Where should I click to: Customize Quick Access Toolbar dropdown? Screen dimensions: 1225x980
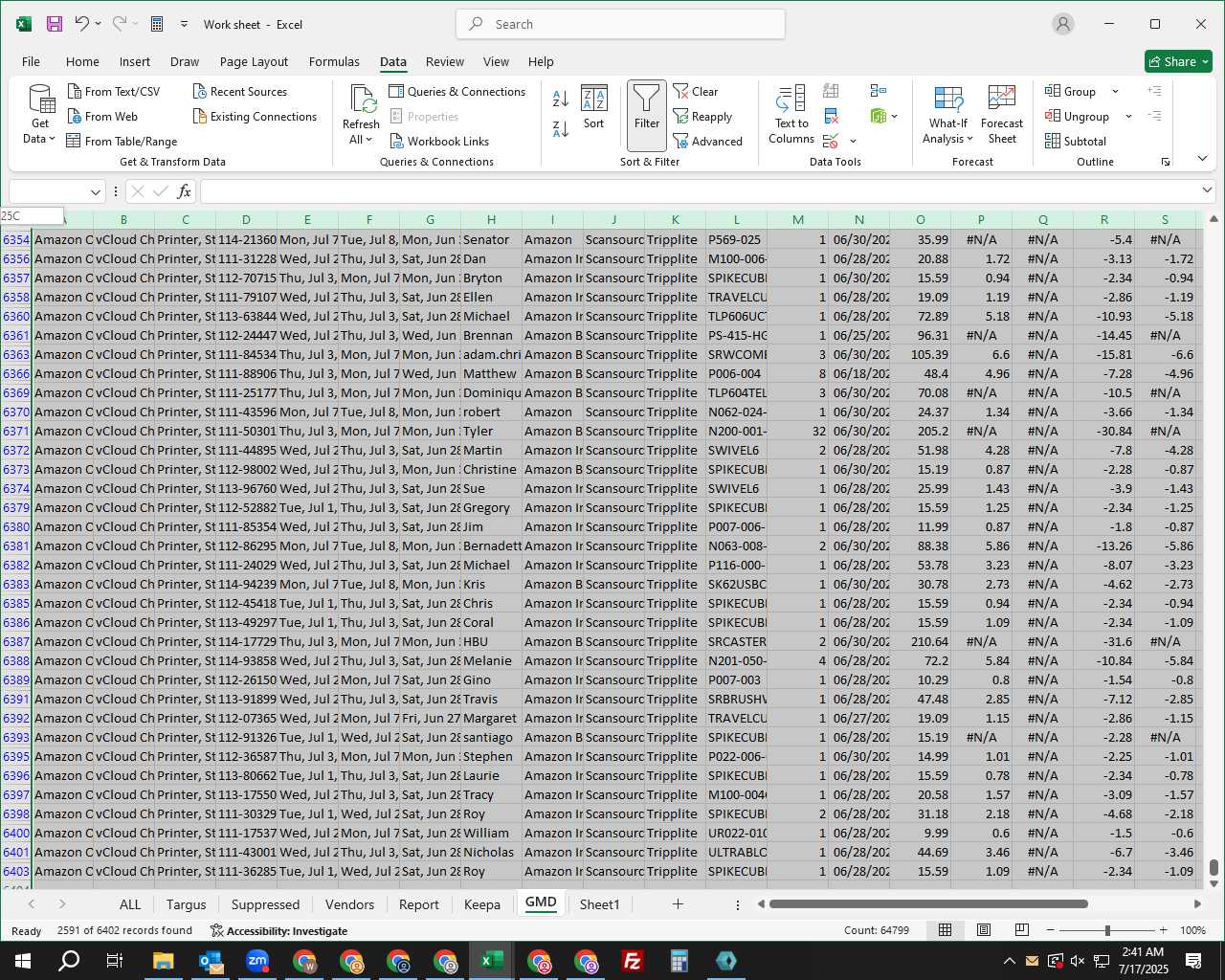pyautogui.click(x=184, y=24)
